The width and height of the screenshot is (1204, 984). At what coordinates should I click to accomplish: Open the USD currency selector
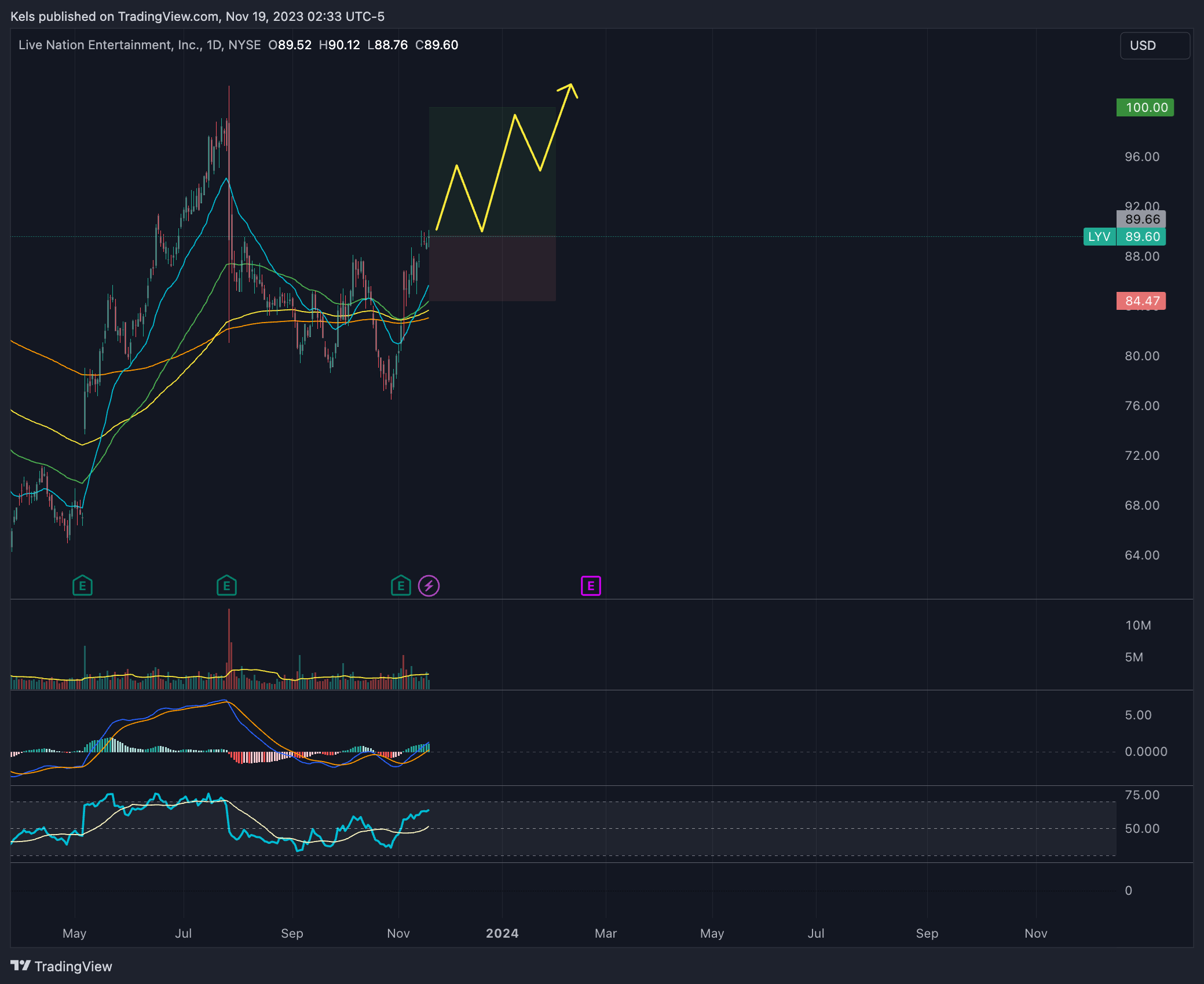click(1155, 45)
